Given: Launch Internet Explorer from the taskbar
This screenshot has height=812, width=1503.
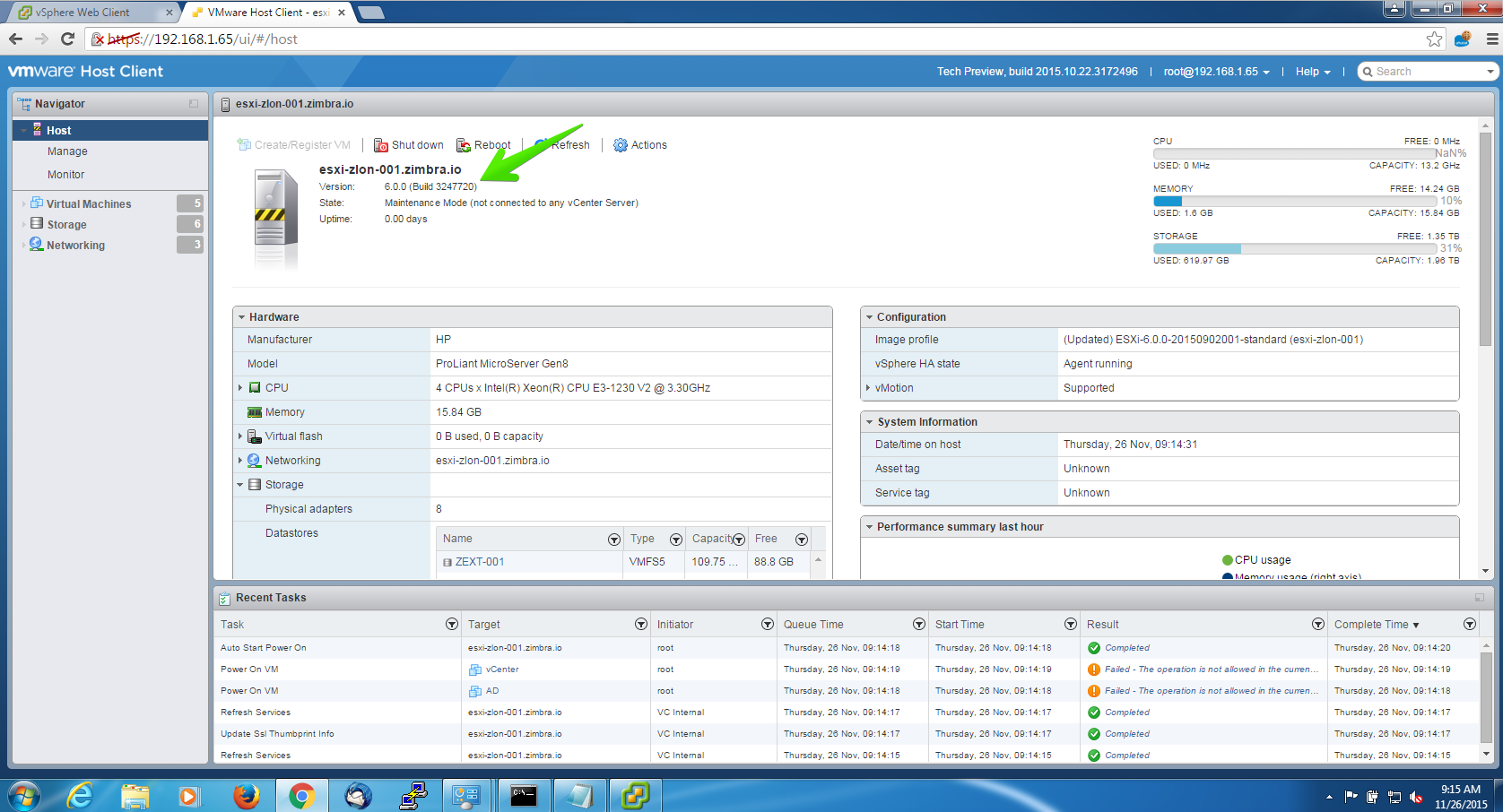Looking at the screenshot, I should coord(80,796).
